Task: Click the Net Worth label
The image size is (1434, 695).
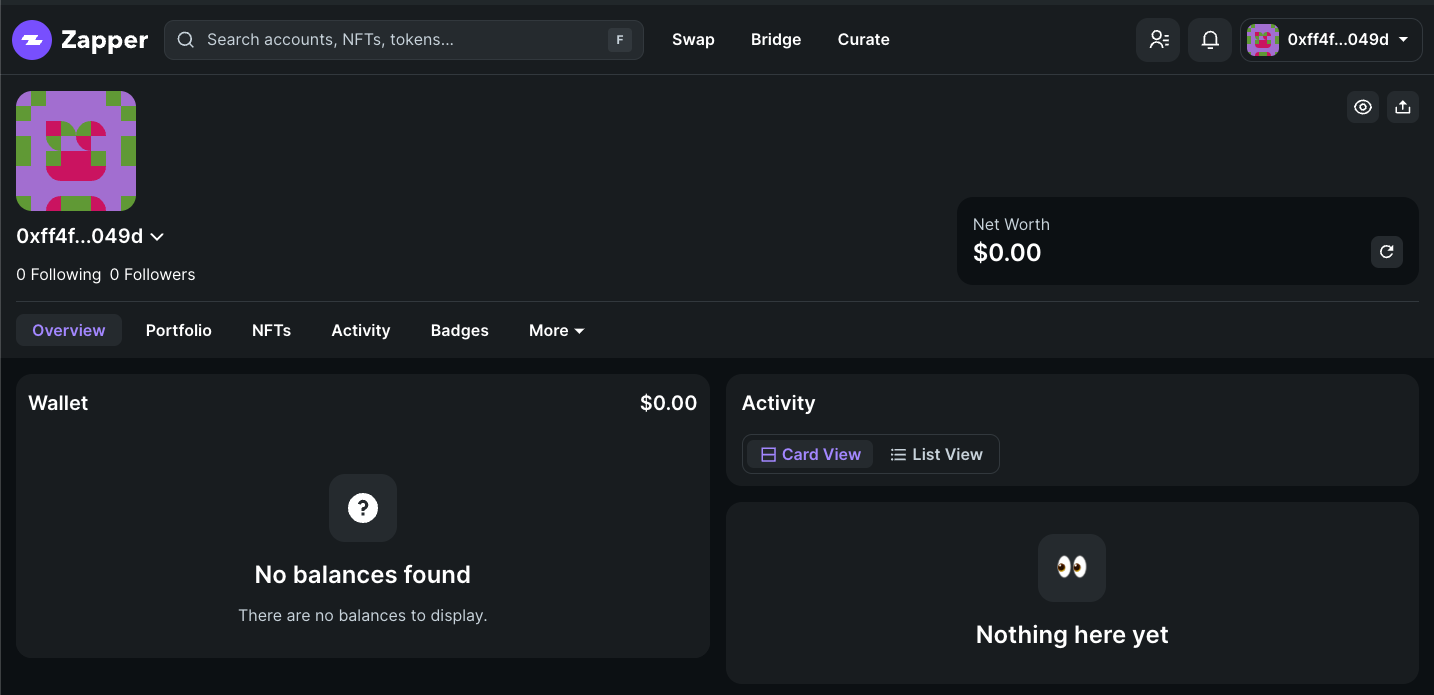Action: click(1011, 224)
